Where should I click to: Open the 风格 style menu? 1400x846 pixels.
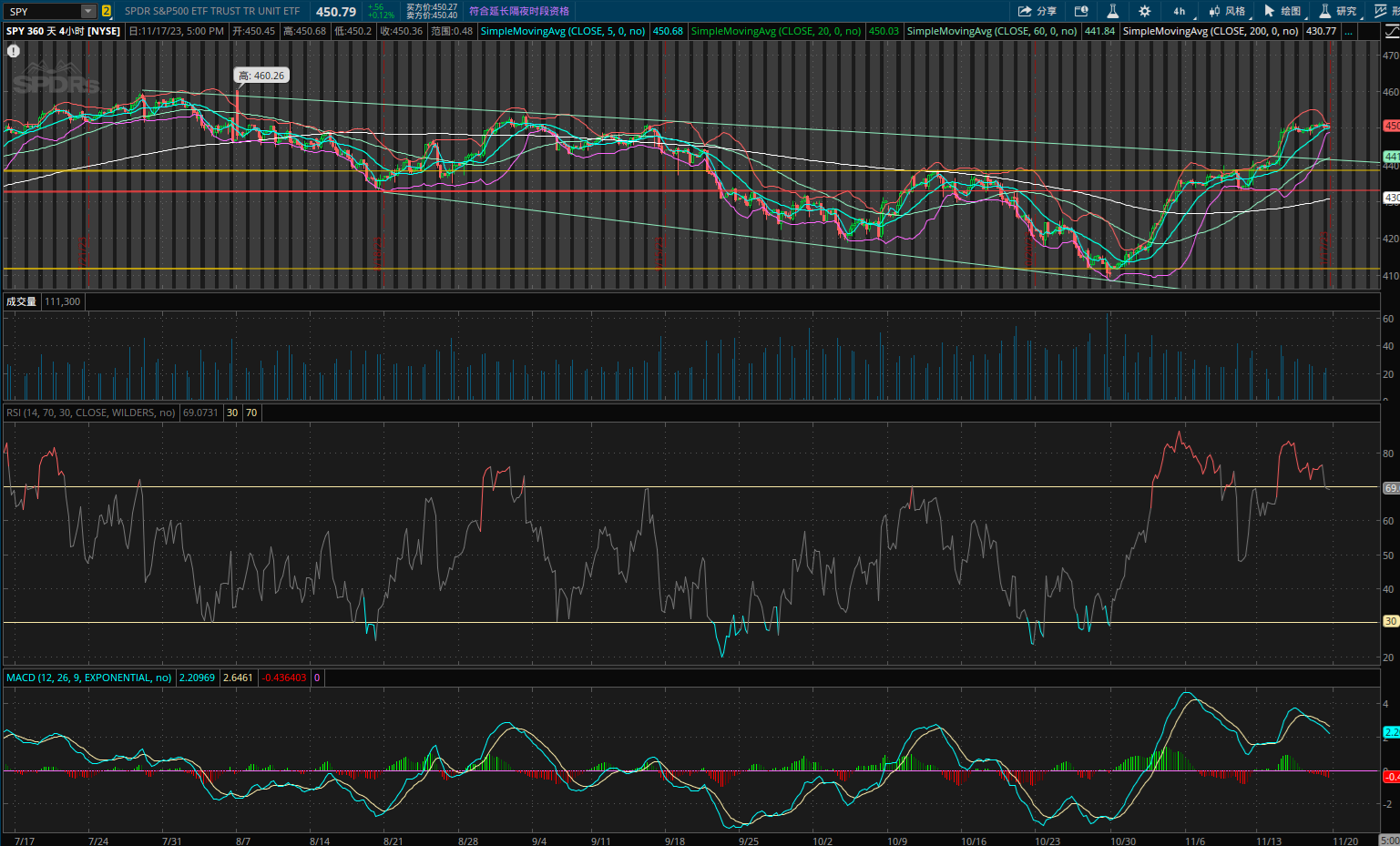1227,11
